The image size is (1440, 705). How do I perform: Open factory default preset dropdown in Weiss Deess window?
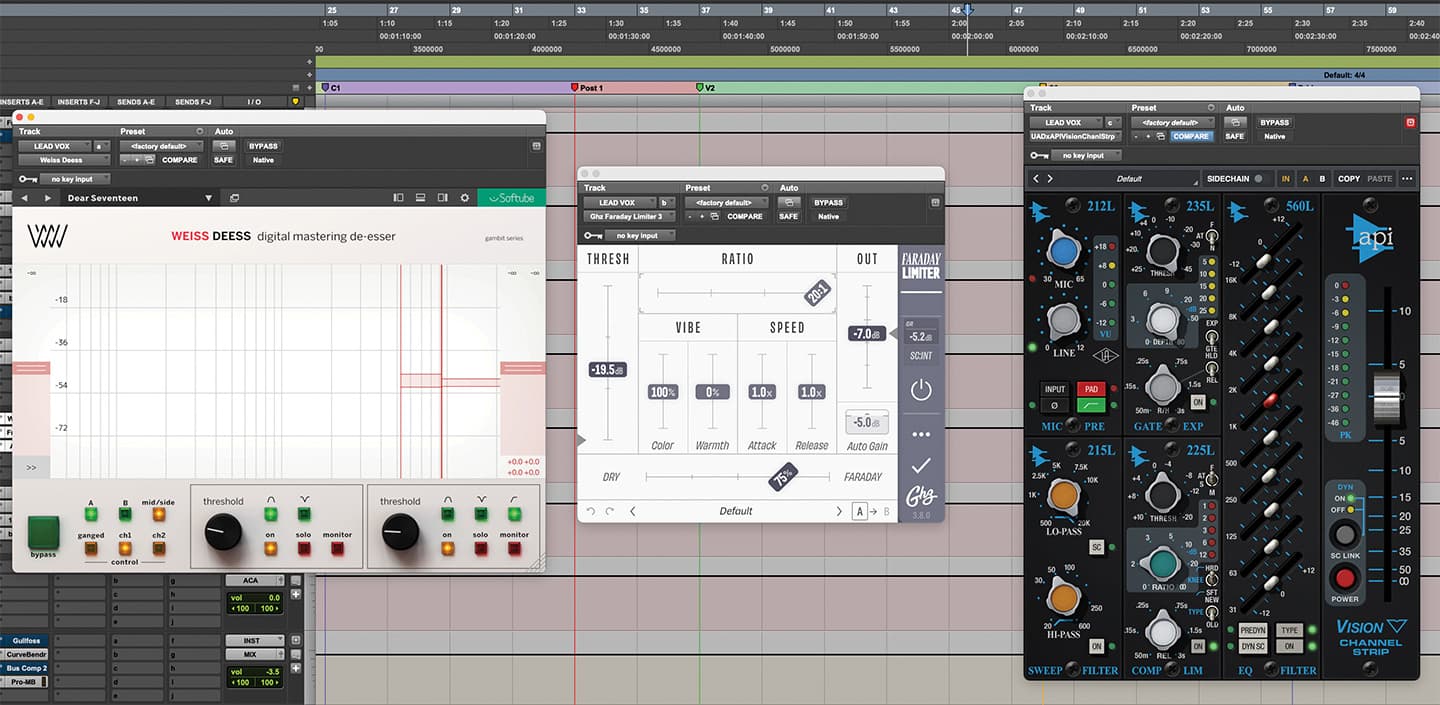[x=161, y=146]
